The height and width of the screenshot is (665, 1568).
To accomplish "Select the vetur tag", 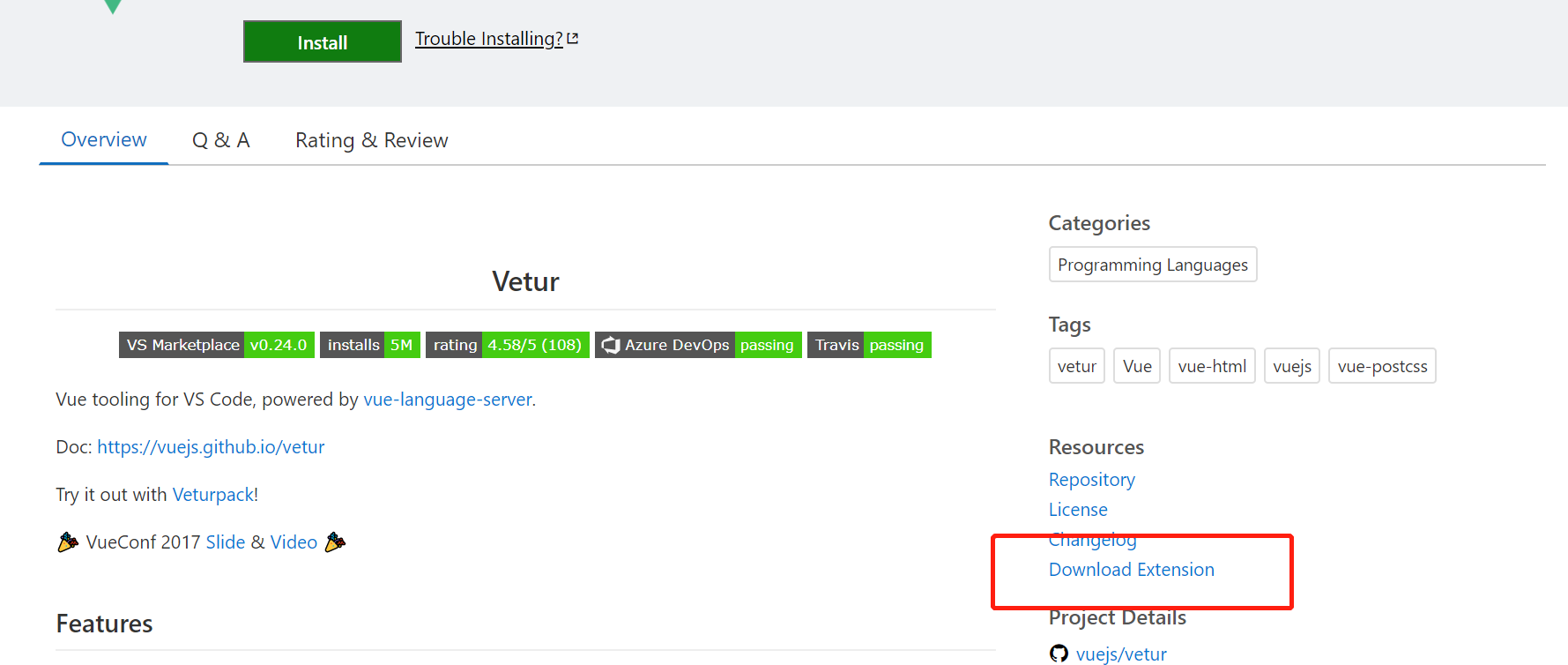I will 1077,366.
